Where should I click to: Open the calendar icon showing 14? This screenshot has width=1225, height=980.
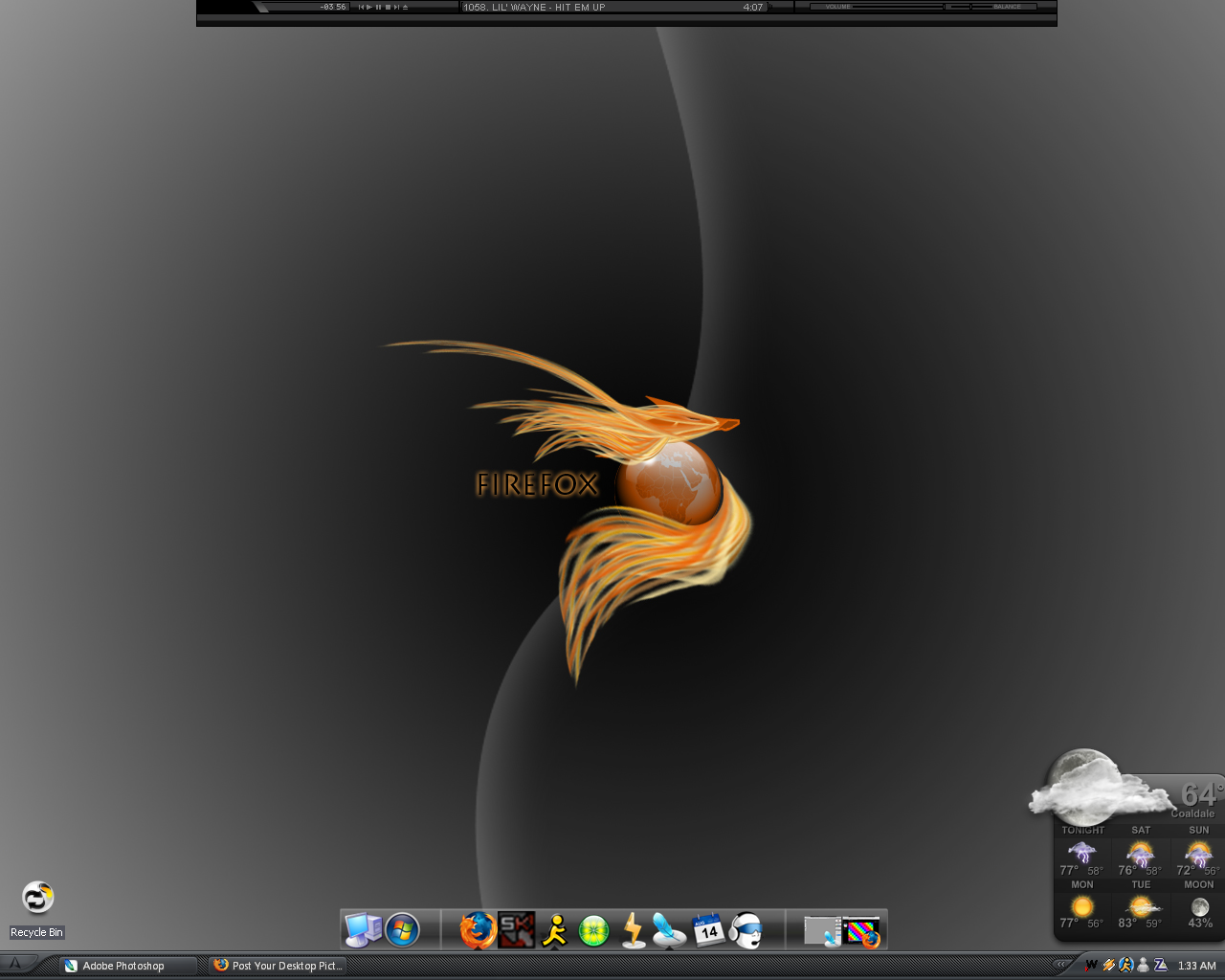tap(708, 929)
